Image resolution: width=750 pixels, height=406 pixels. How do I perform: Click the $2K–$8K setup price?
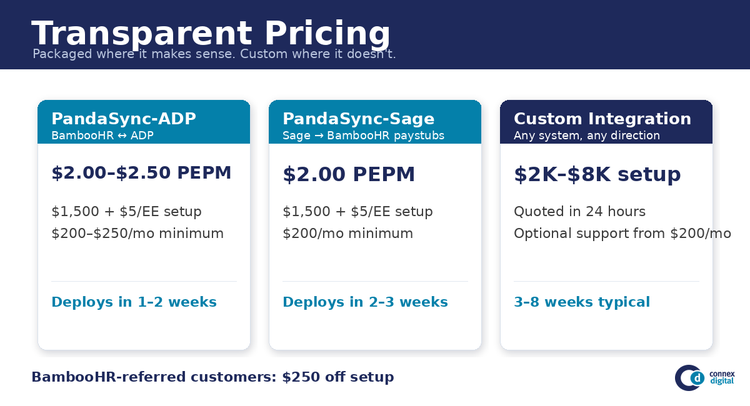tap(597, 174)
